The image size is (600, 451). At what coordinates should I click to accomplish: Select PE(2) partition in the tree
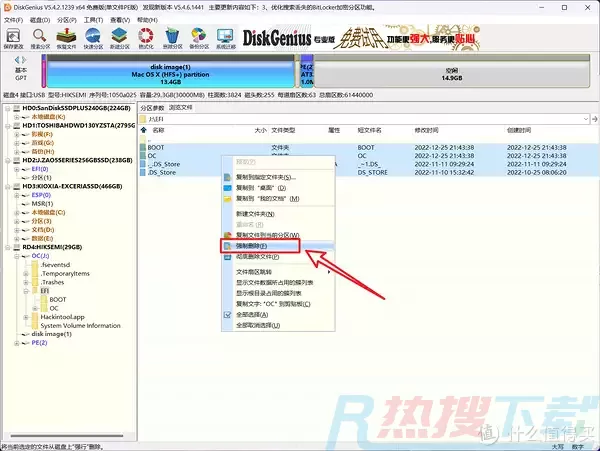tap(39, 343)
